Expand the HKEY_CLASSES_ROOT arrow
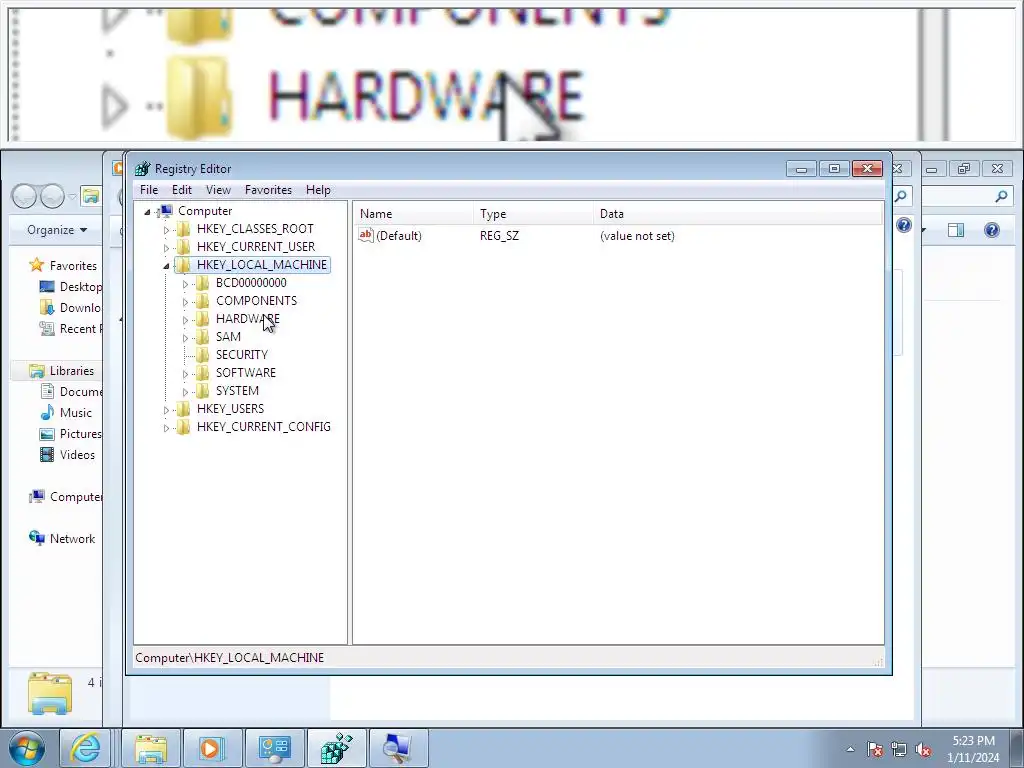The width and height of the screenshot is (1024, 768). pos(166,230)
